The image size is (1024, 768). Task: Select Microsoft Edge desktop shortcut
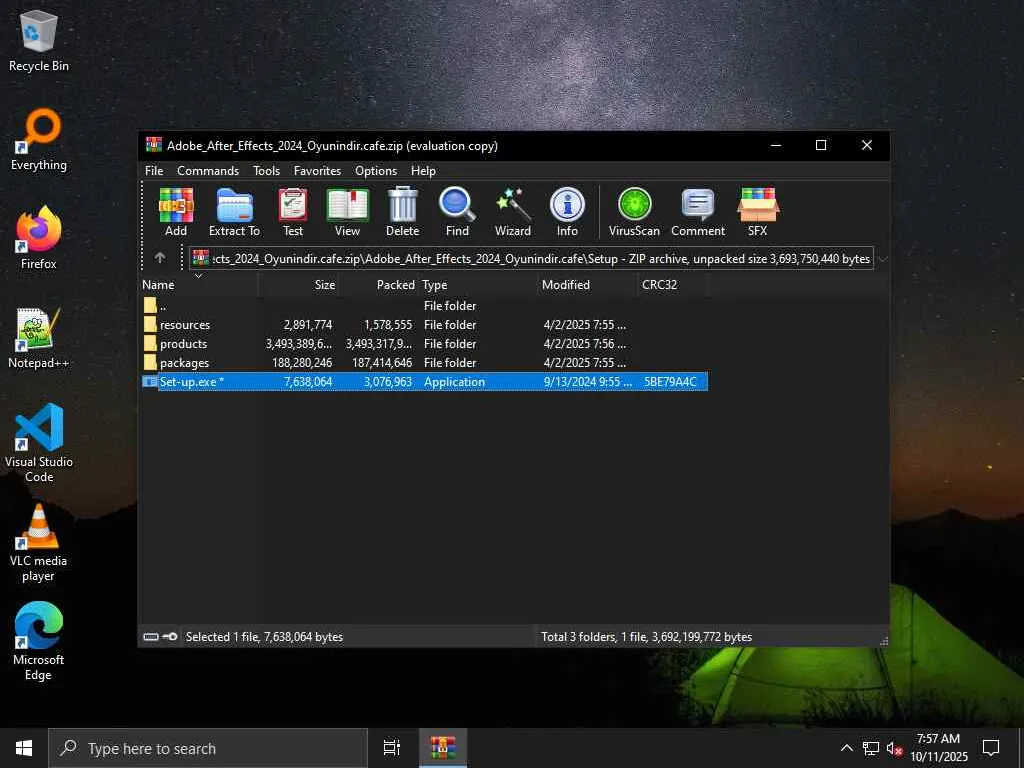pos(39,641)
